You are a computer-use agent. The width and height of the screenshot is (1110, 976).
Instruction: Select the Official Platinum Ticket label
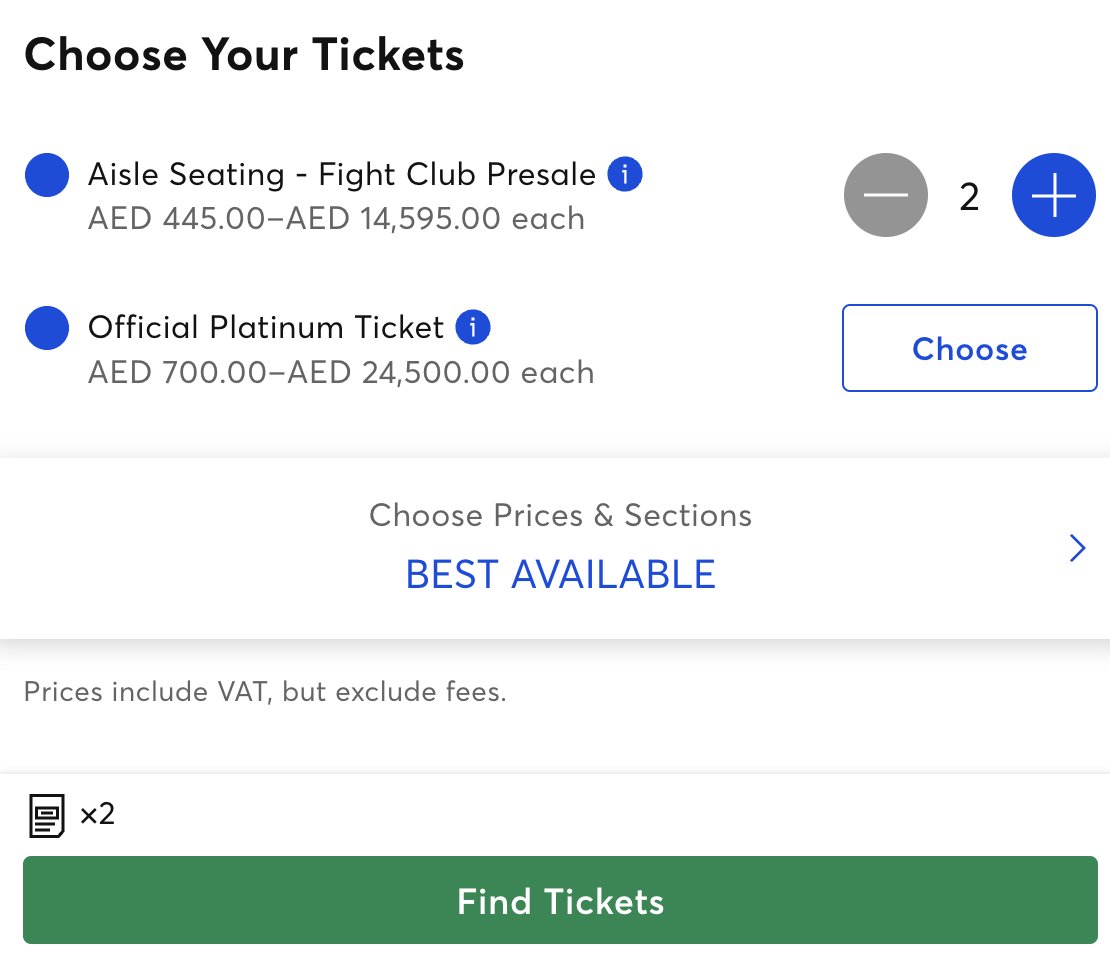(266, 327)
